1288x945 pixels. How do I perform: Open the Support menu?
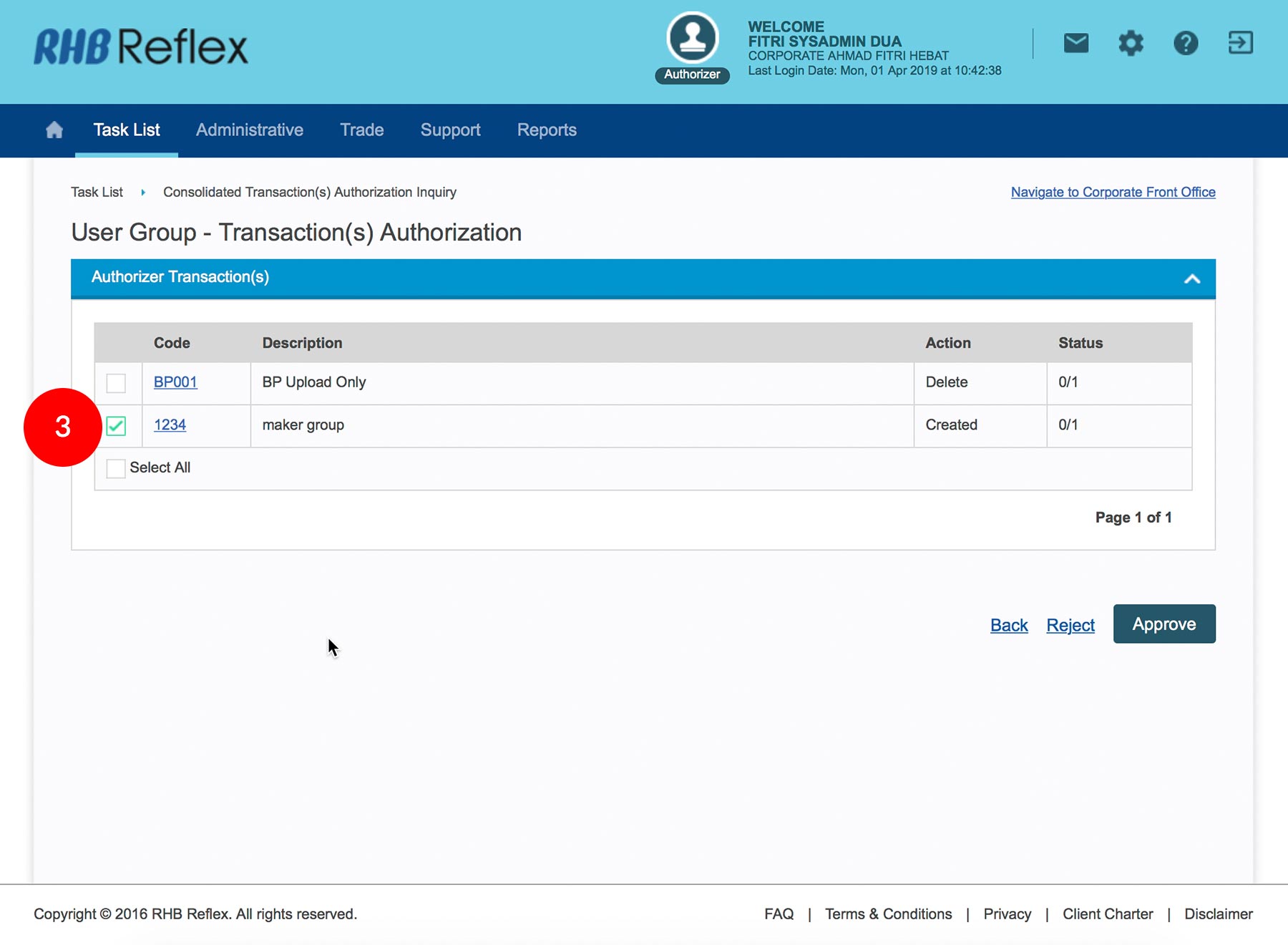pos(450,130)
